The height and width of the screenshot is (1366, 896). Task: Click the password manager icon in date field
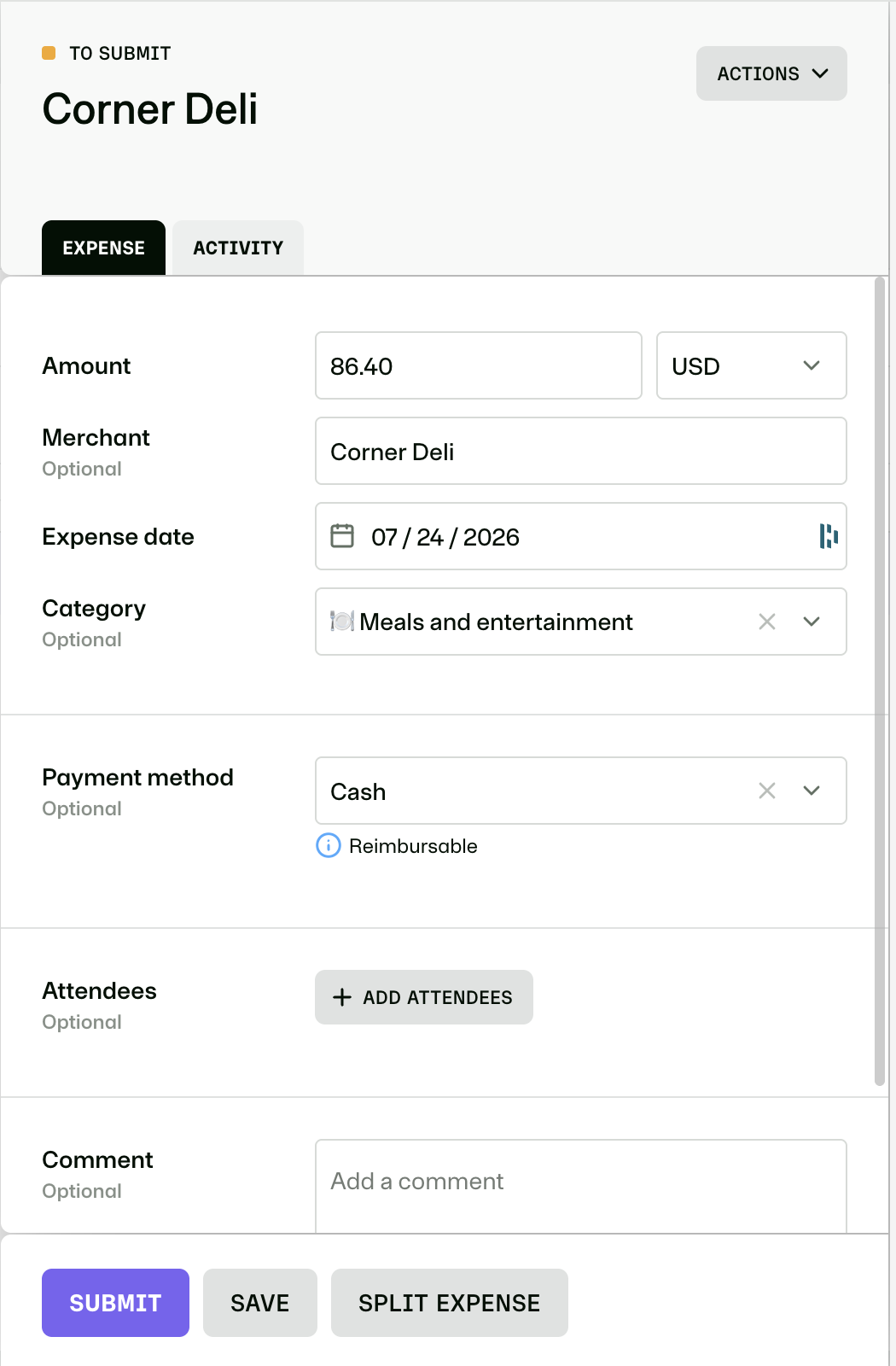tap(828, 536)
